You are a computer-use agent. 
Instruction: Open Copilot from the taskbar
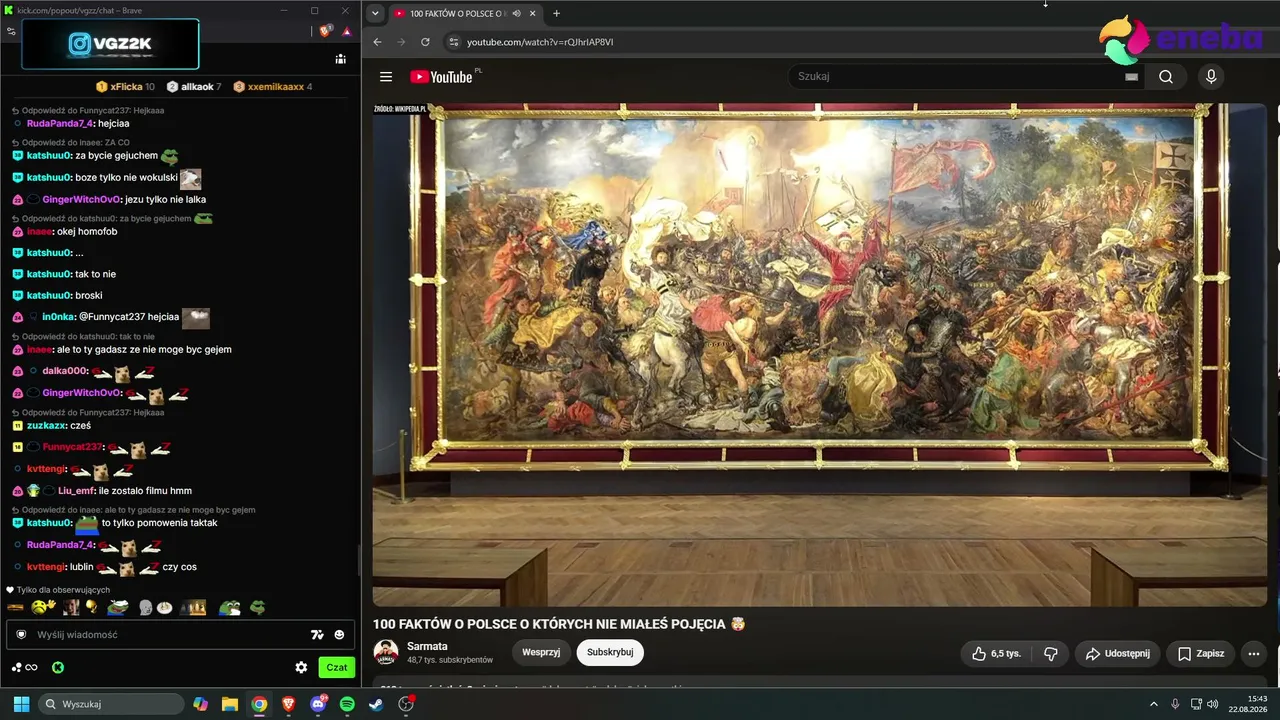pyautogui.click(x=200, y=704)
